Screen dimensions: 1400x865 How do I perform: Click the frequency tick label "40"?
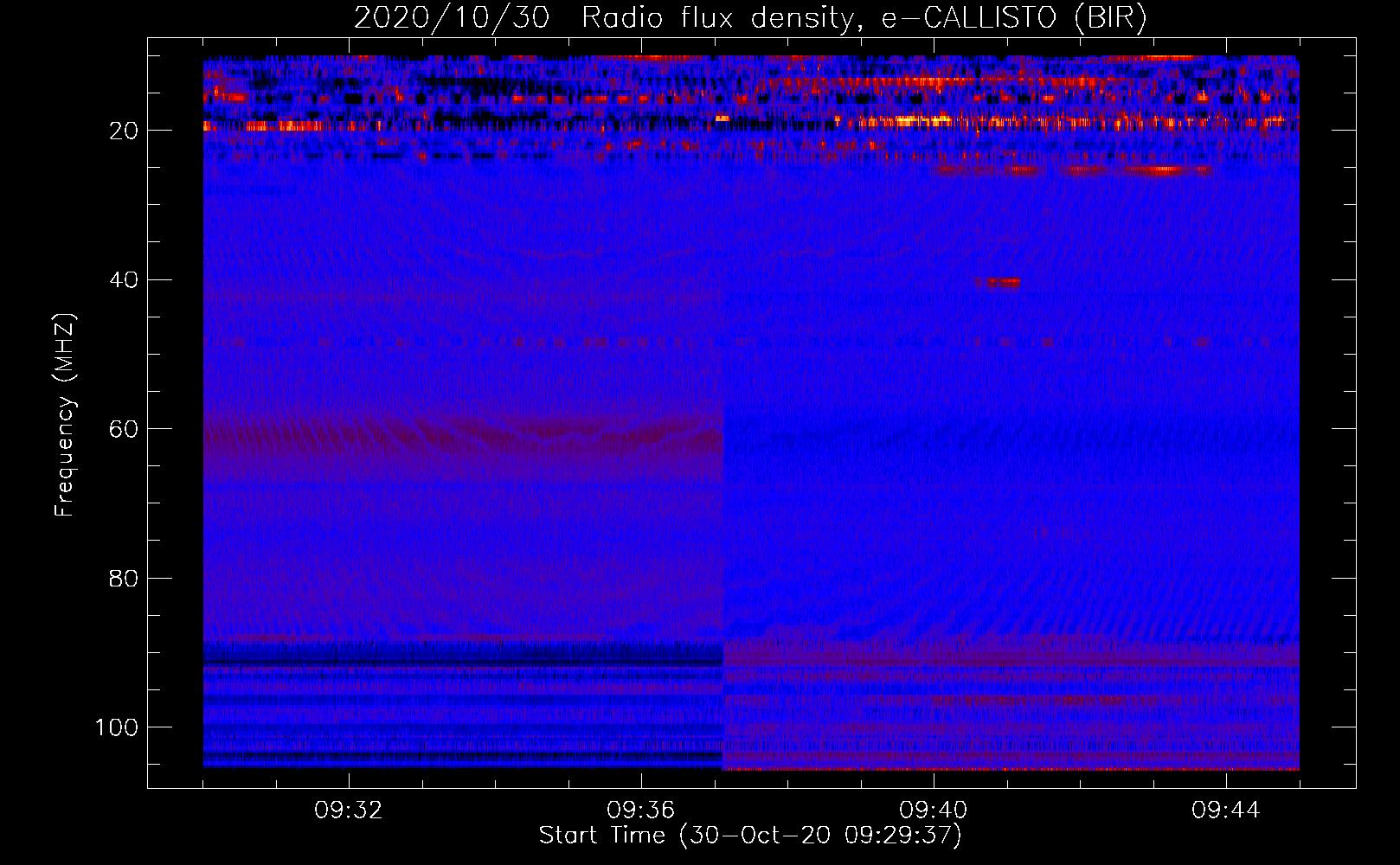(124, 280)
